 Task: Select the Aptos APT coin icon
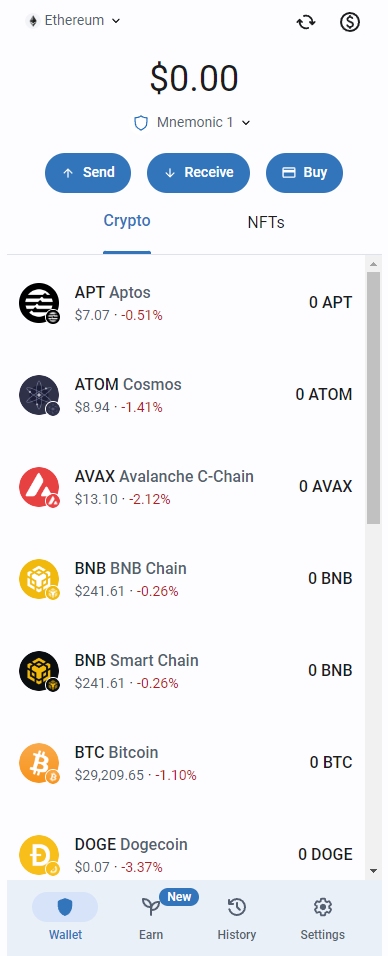point(39,303)
